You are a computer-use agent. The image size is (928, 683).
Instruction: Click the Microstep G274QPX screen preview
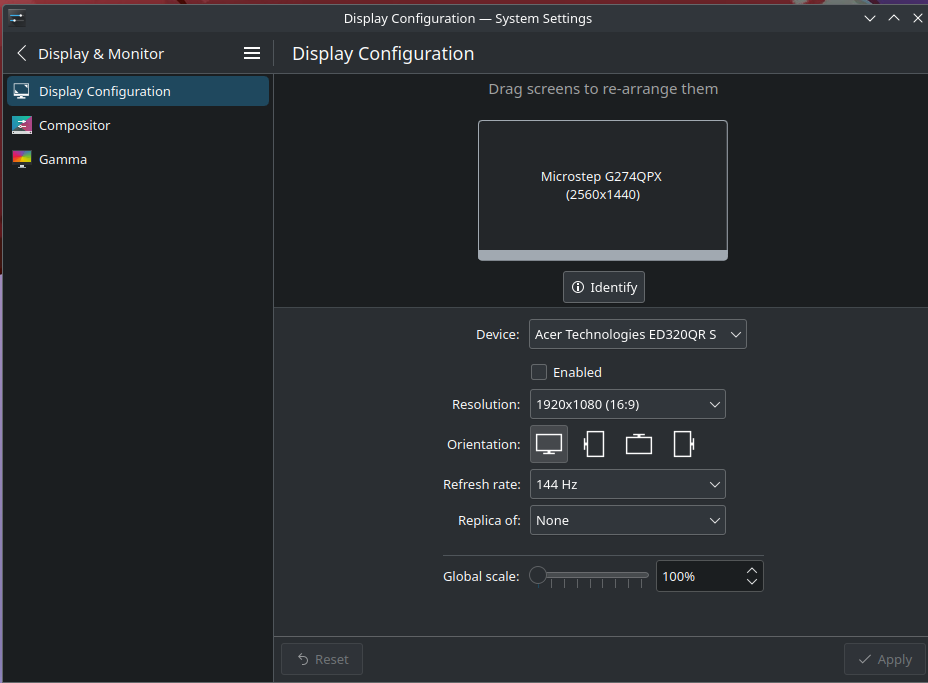(602, 186)
